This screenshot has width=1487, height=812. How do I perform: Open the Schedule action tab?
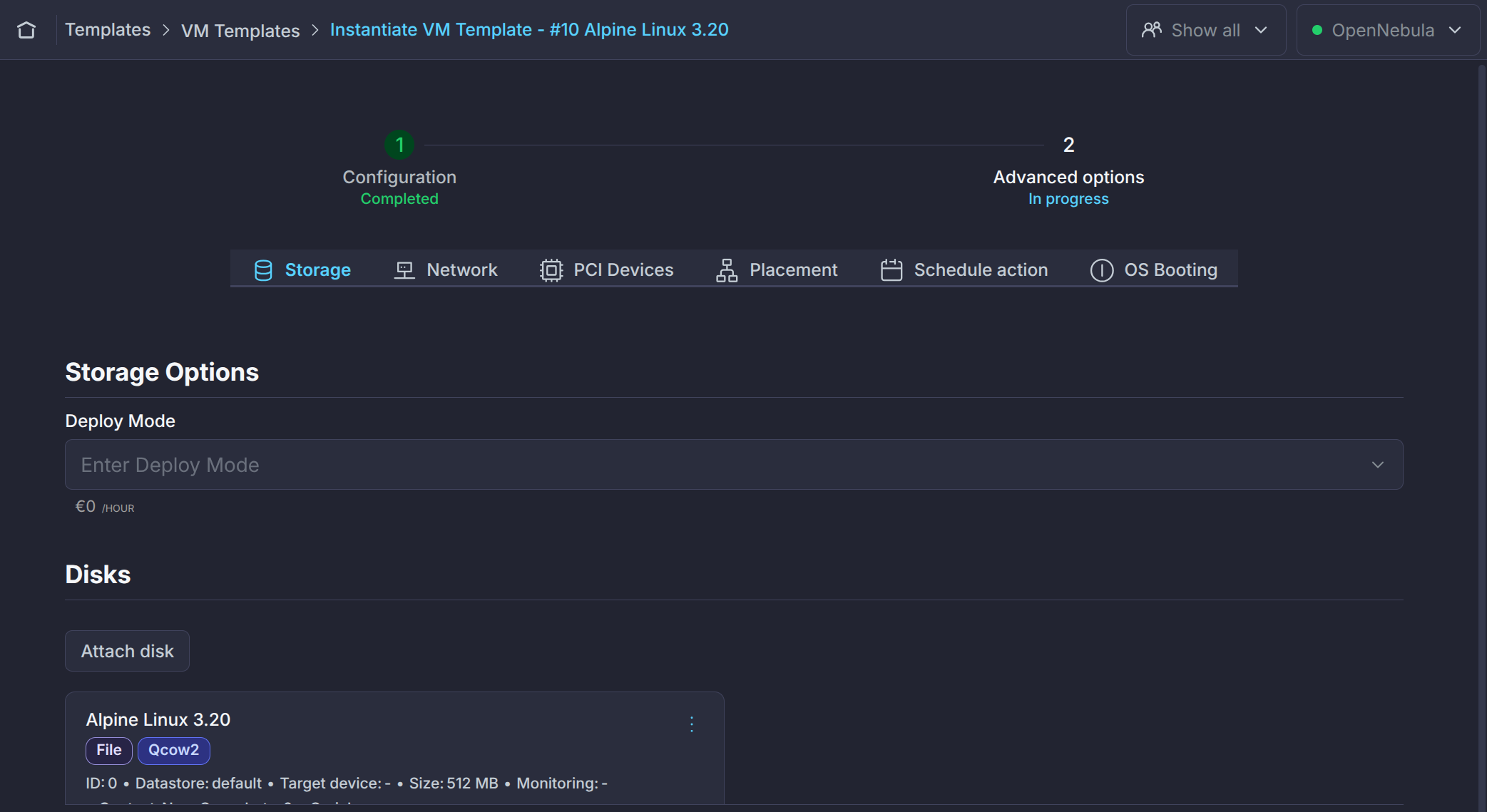tap(964, 269)
